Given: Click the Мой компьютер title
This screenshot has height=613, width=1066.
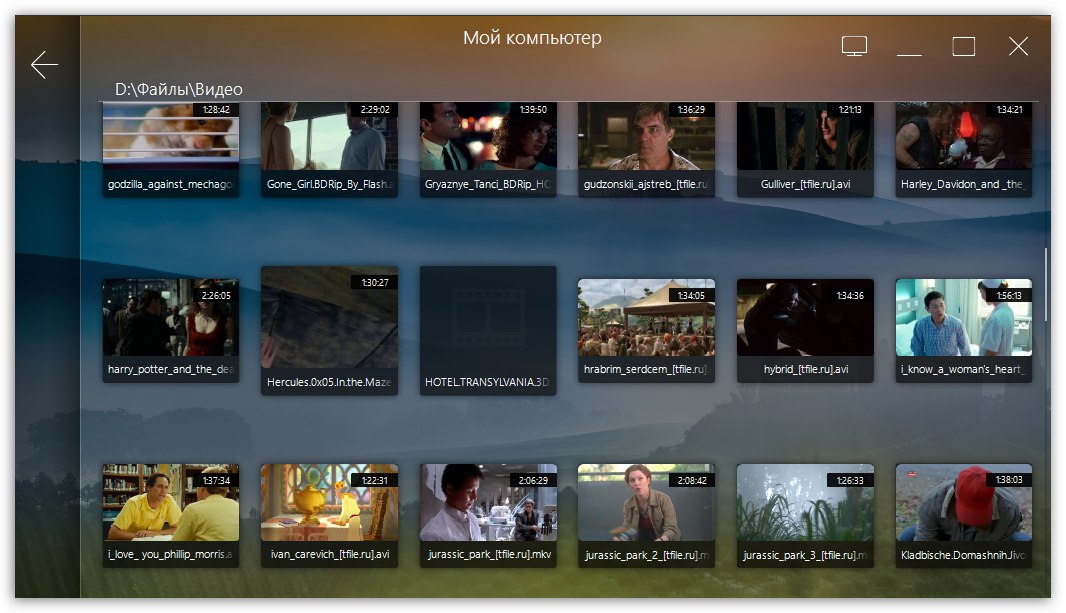Looking at the screenshot, I should [532, 37].
